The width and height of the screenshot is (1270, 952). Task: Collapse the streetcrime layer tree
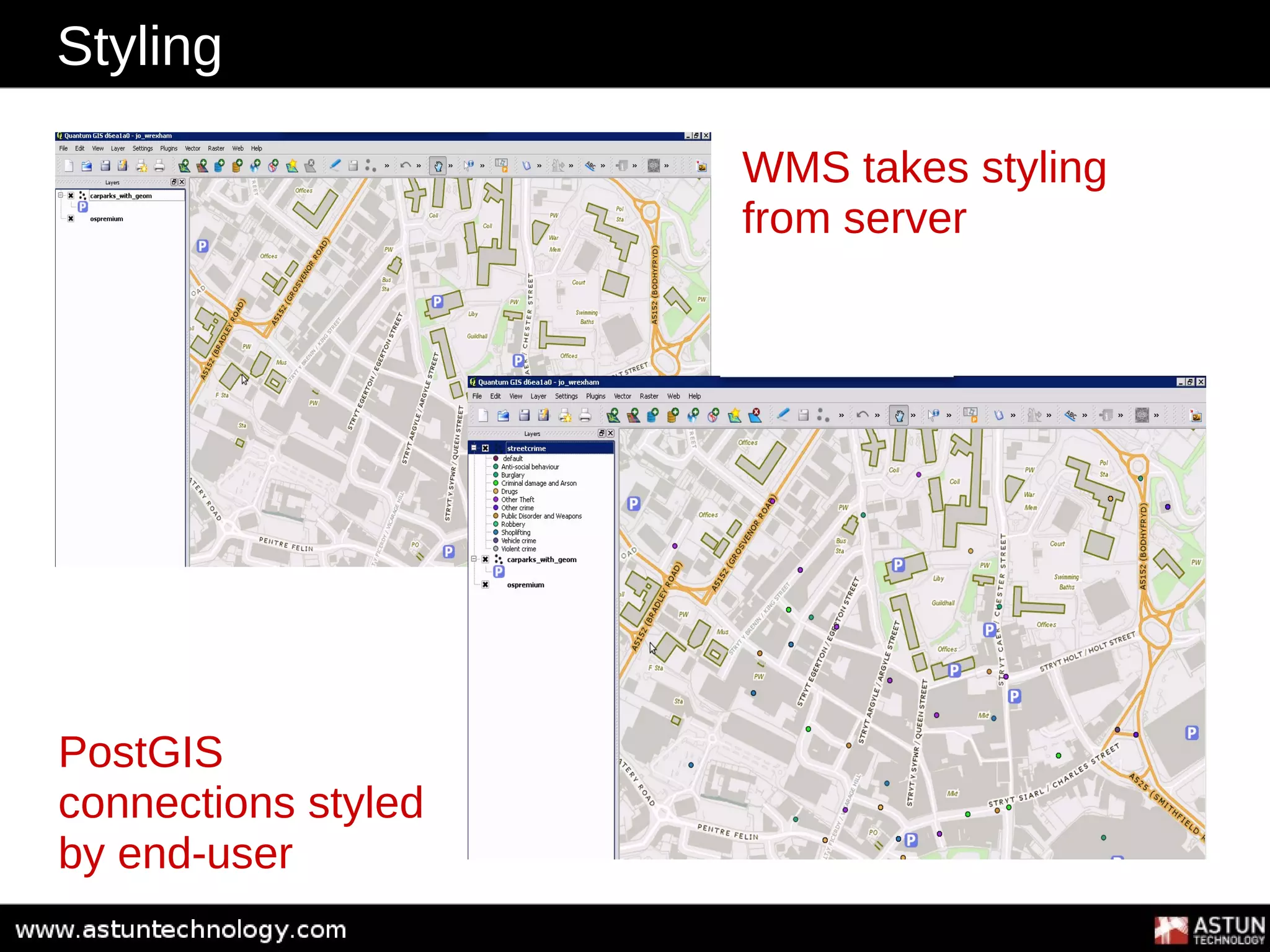click(x=474, y=447)
